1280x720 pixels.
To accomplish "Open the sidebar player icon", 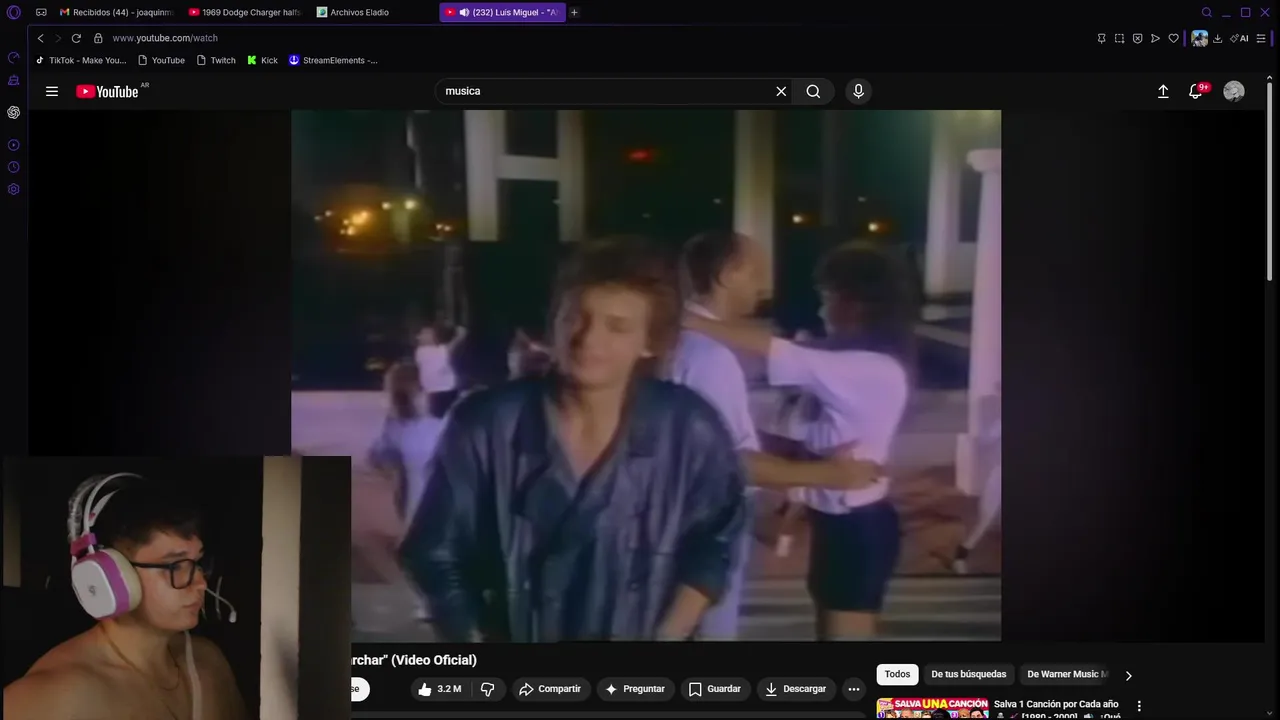I will click(14, 145).
